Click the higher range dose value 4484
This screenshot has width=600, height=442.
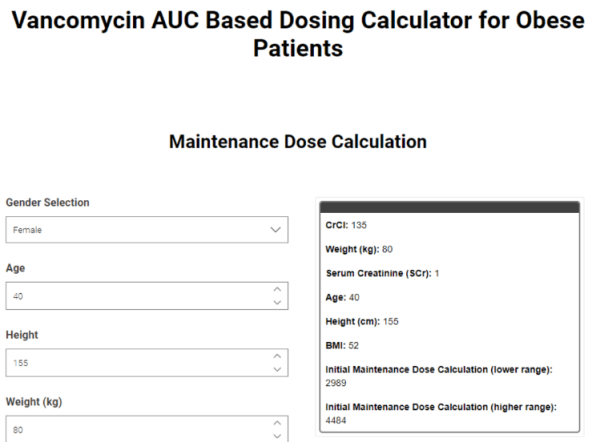(336, 421)
